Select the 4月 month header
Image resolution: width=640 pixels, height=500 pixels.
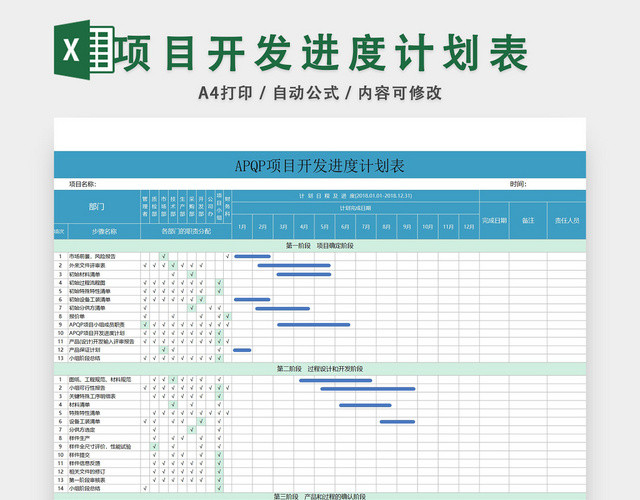pyautogui.click(x=304, y=227)
